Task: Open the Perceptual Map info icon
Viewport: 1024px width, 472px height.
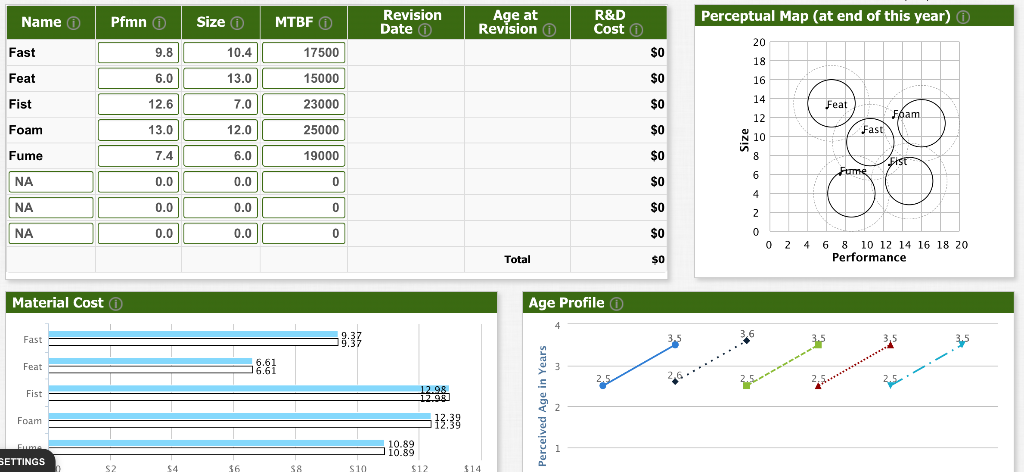Action: pos(963,16)
